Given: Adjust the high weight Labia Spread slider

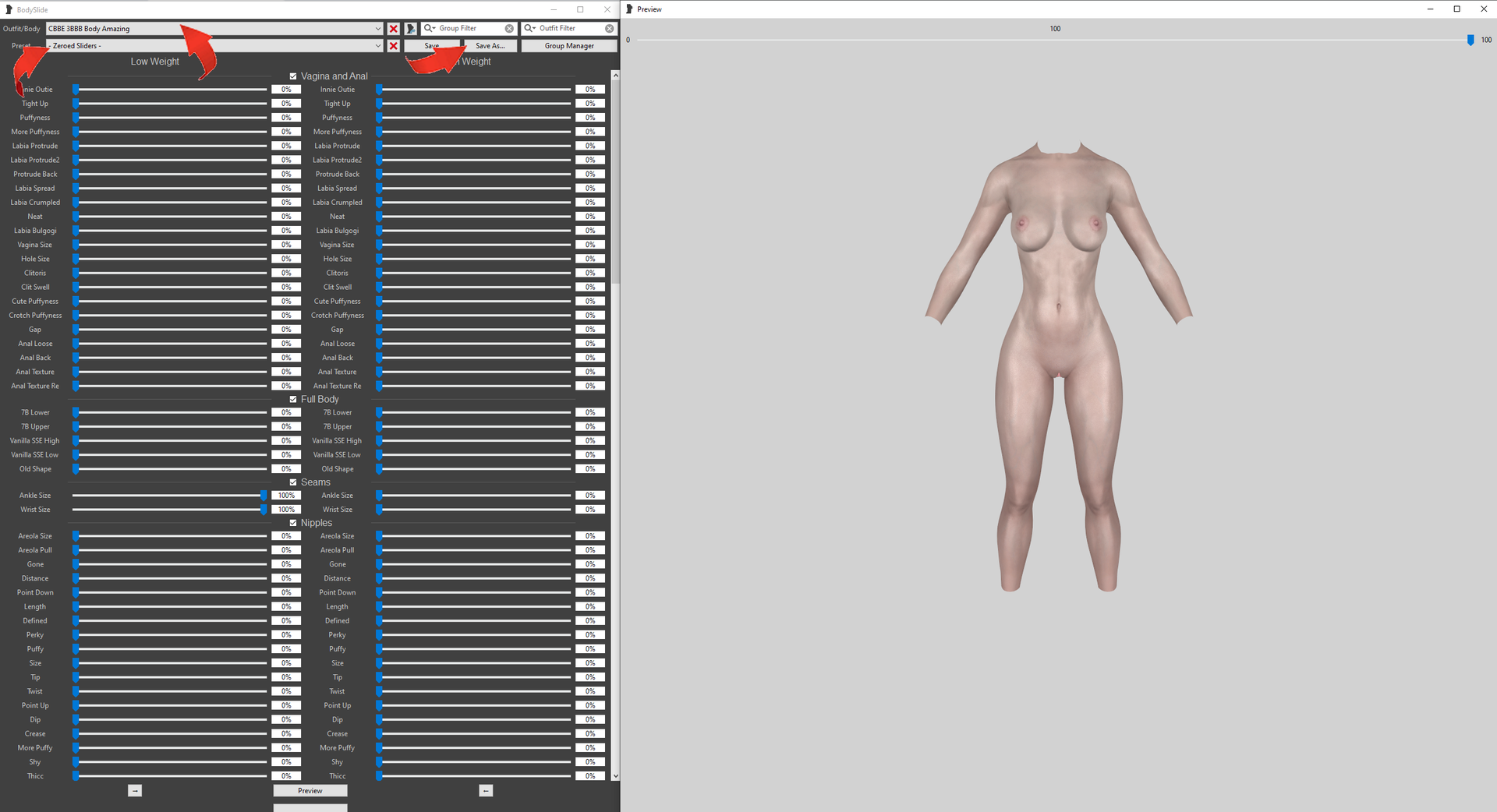Looking at the screenshot, I should 474,189.
